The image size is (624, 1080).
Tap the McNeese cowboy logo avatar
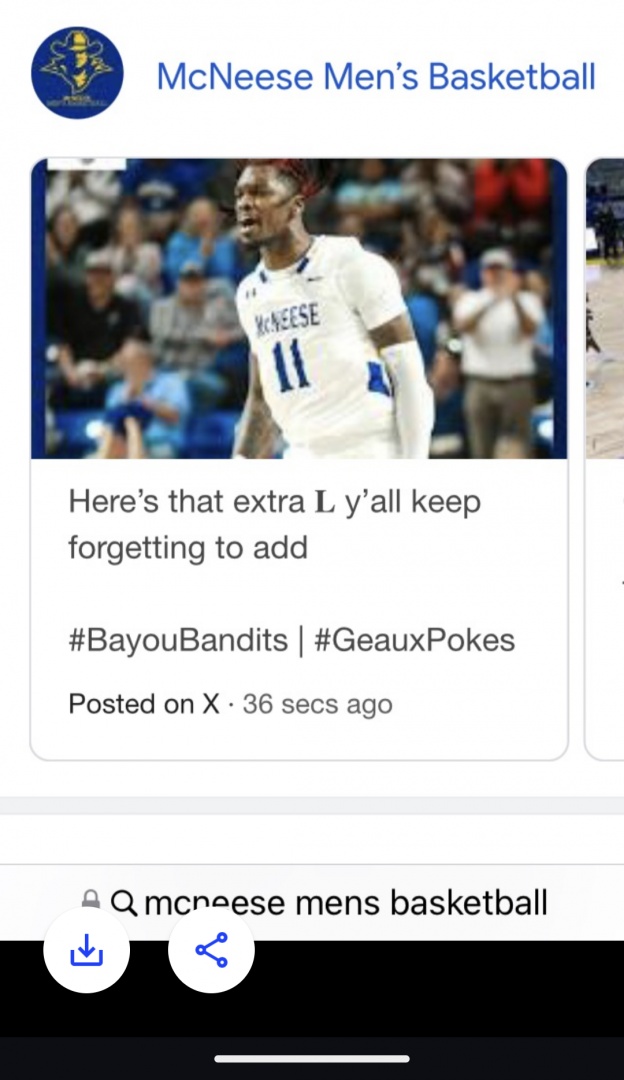pos(77,72)
